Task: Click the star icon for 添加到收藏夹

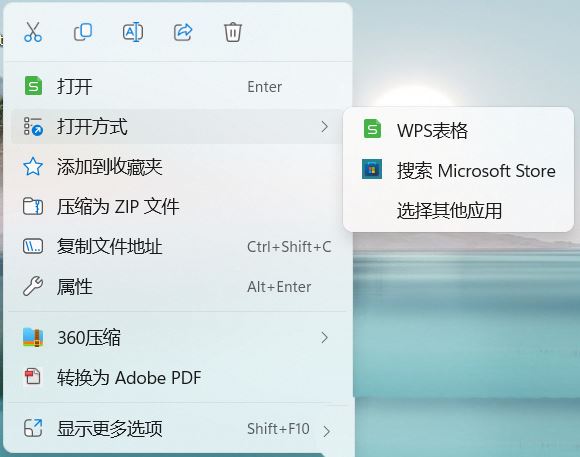Action: pos(33,167)
